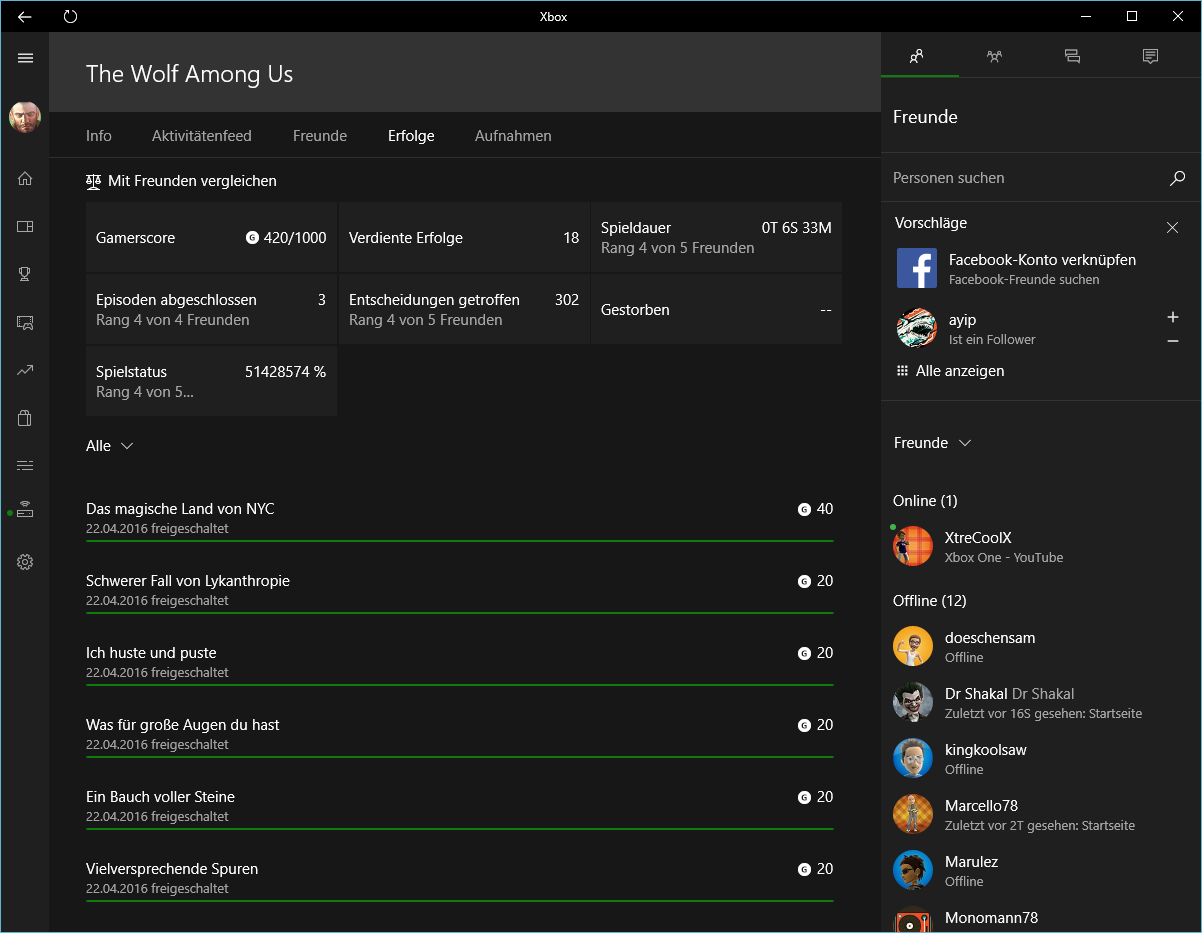Switch to Parties panel tab icon

(994, 56)
